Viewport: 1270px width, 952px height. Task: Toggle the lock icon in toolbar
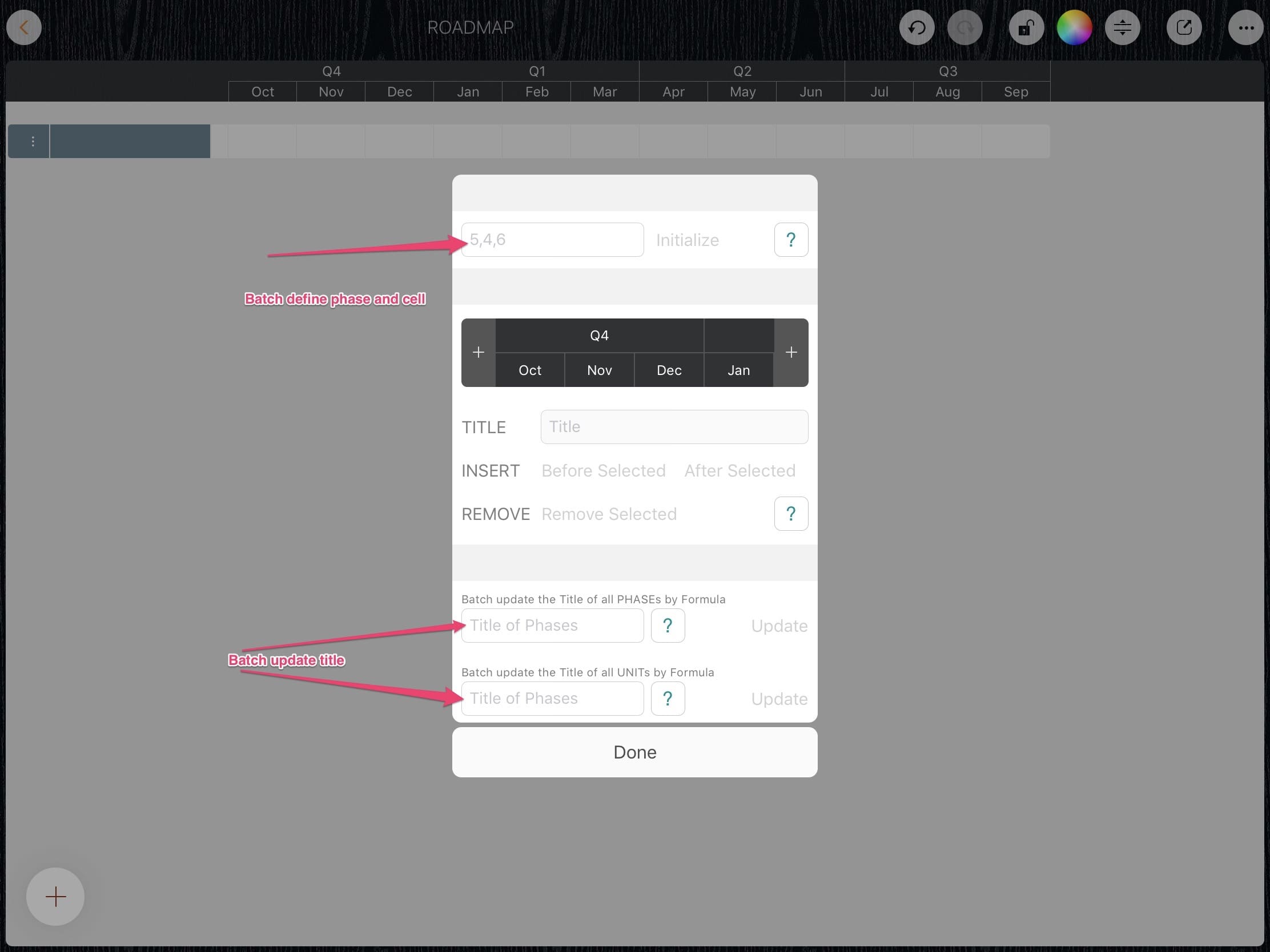point(1026,27)
